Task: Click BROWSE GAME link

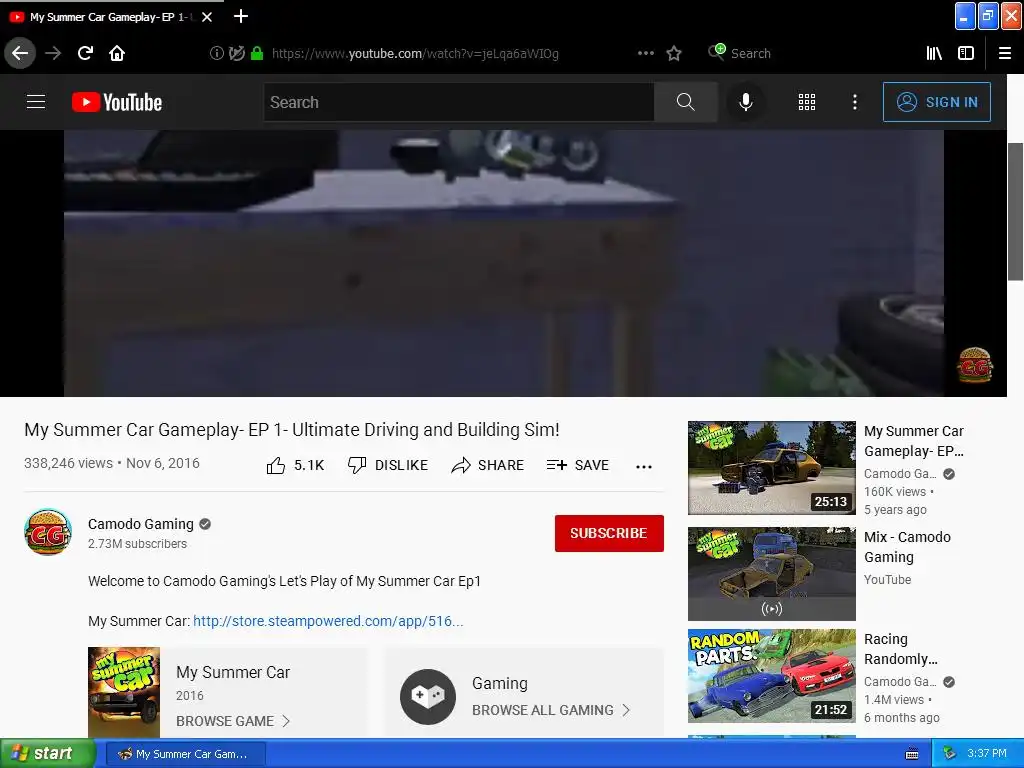Action: [233, 721]
